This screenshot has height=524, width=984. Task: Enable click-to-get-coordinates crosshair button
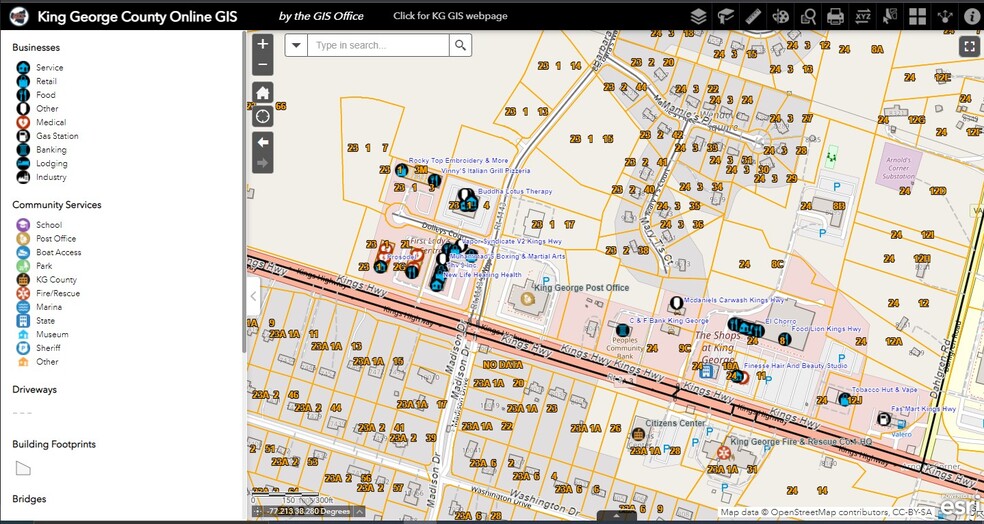pyautogui.click(x=258, y=511)
